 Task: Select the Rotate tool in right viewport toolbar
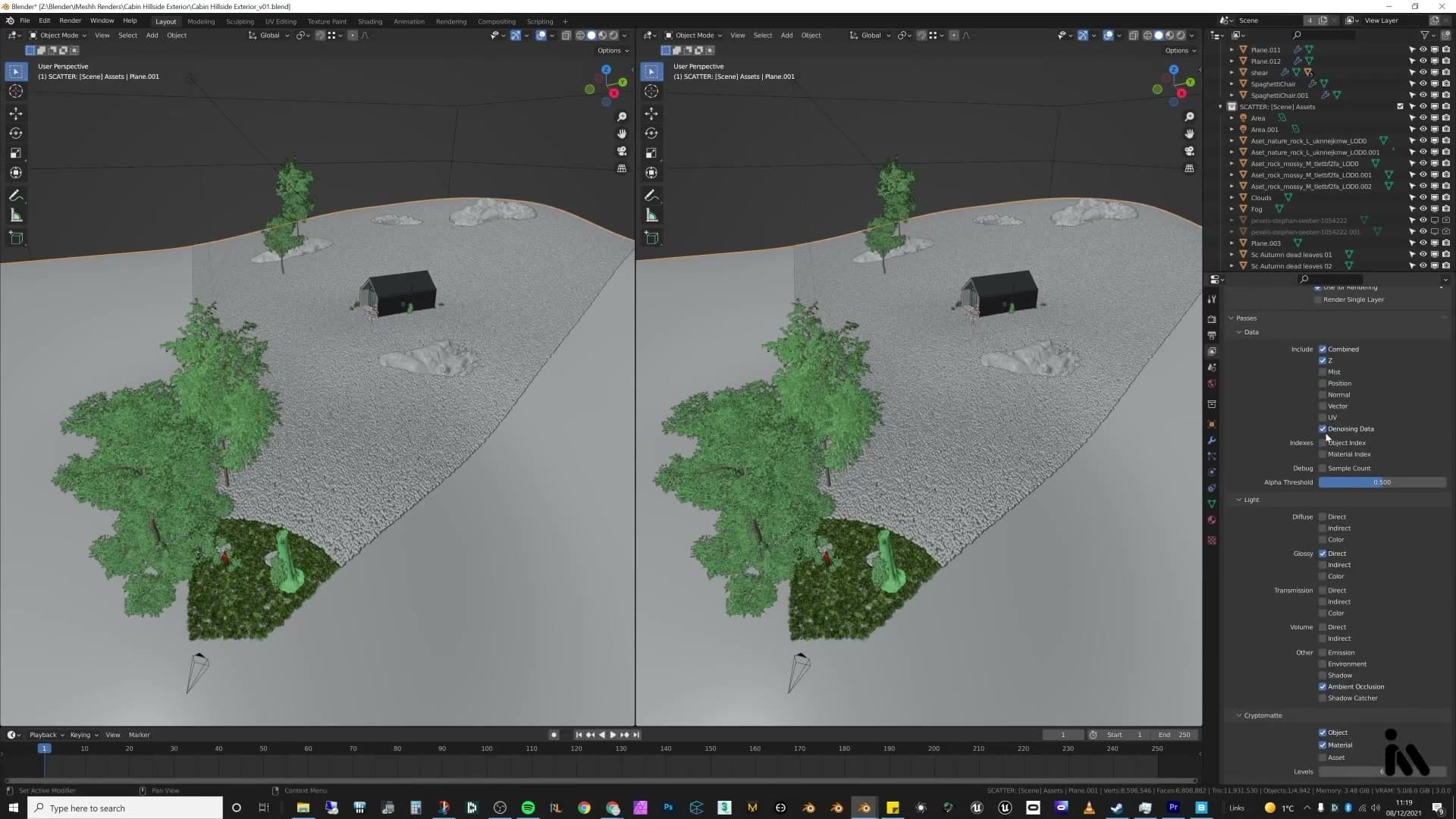point(651,133)
